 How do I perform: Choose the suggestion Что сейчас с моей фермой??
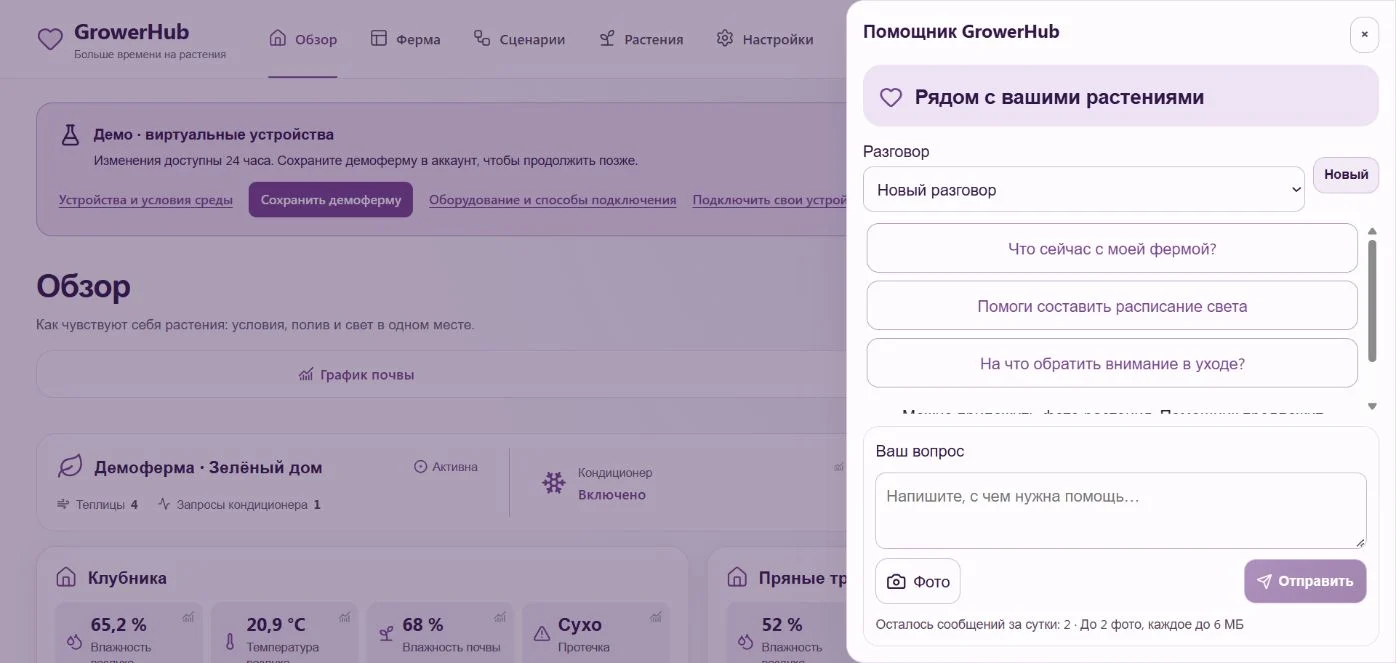(x=1112, y=248)
